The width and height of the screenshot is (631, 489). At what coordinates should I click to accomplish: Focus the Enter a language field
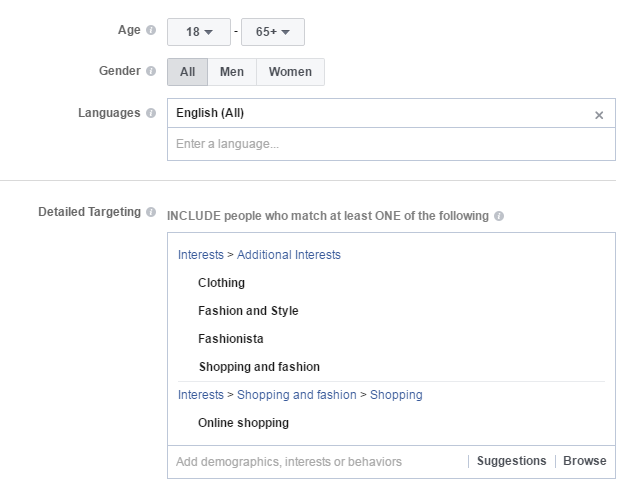pos(391,144)
